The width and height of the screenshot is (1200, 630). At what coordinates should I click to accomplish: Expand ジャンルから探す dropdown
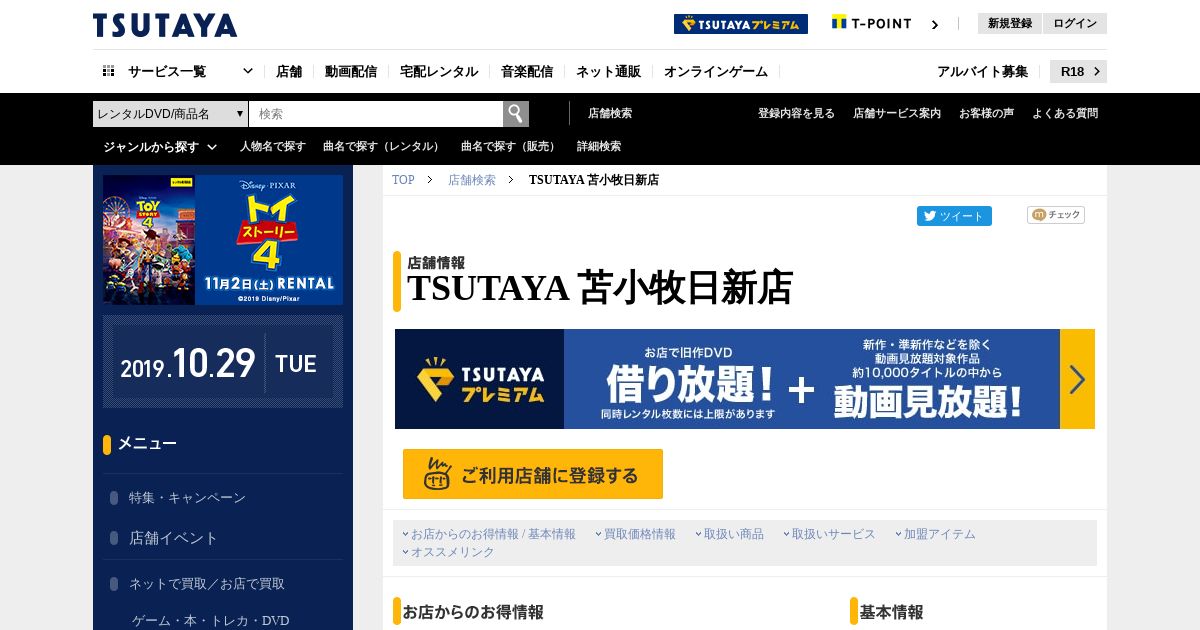click(160, 147)
